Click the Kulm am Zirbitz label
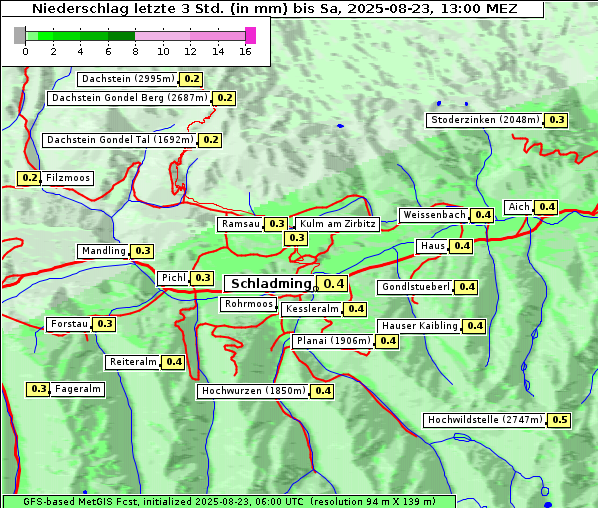This screenshot has width=598, height=508. 338,224
